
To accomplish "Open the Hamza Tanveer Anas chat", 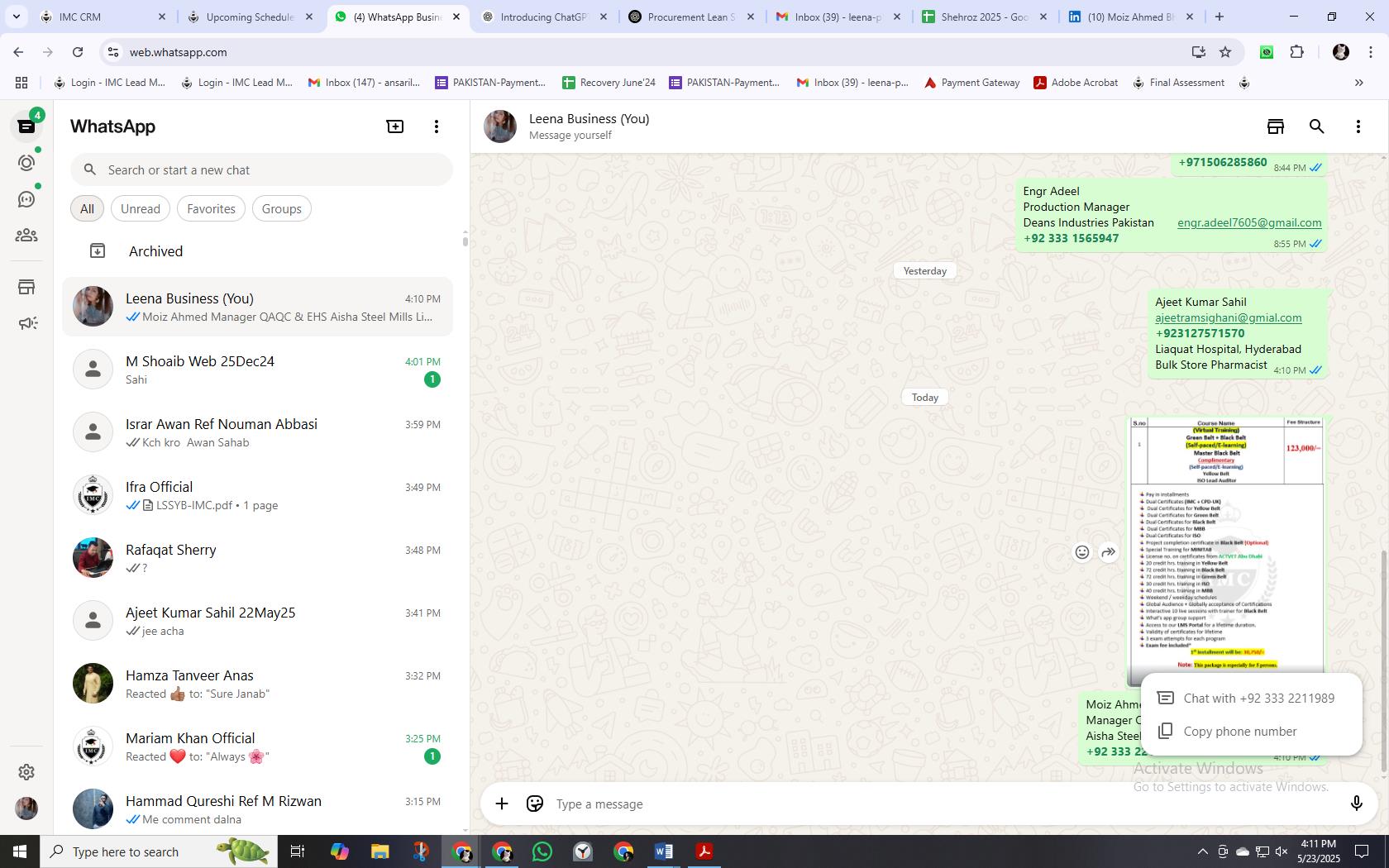I will tap(258, 684).
